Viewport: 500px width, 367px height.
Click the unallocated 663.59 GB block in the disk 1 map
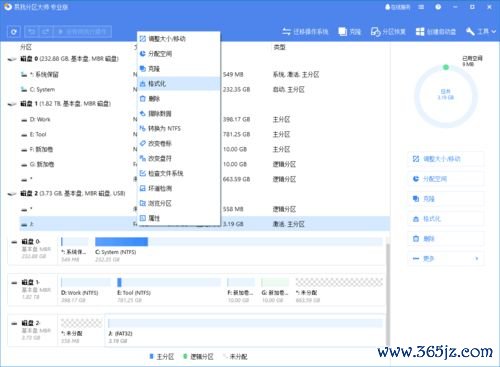339,283
